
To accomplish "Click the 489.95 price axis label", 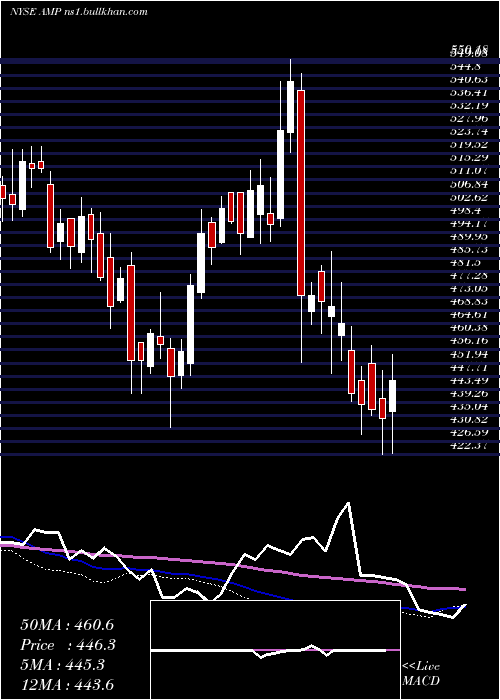I will pos(469,237).
